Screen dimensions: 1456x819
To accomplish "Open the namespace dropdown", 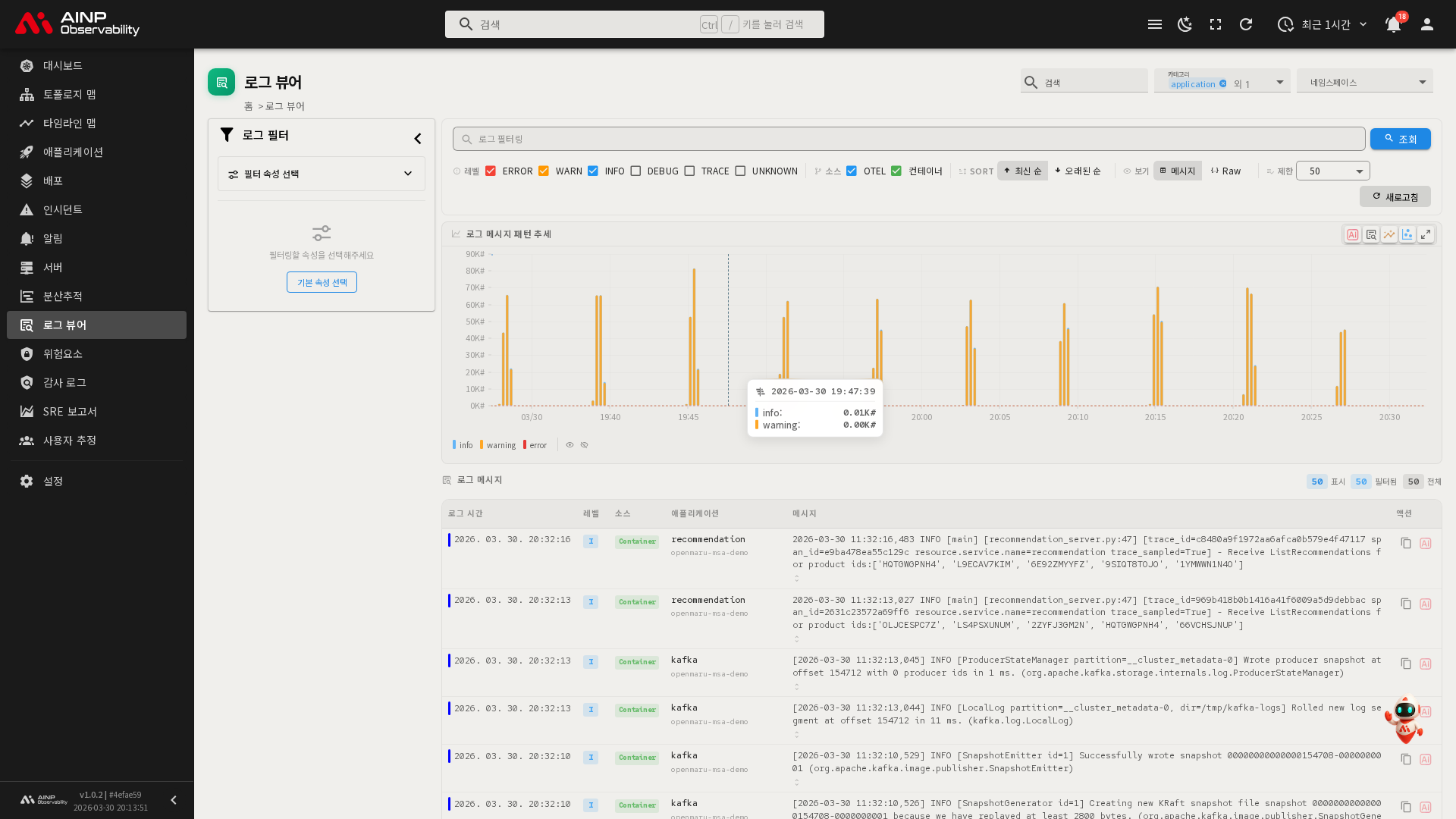I will click(1364, 82).
